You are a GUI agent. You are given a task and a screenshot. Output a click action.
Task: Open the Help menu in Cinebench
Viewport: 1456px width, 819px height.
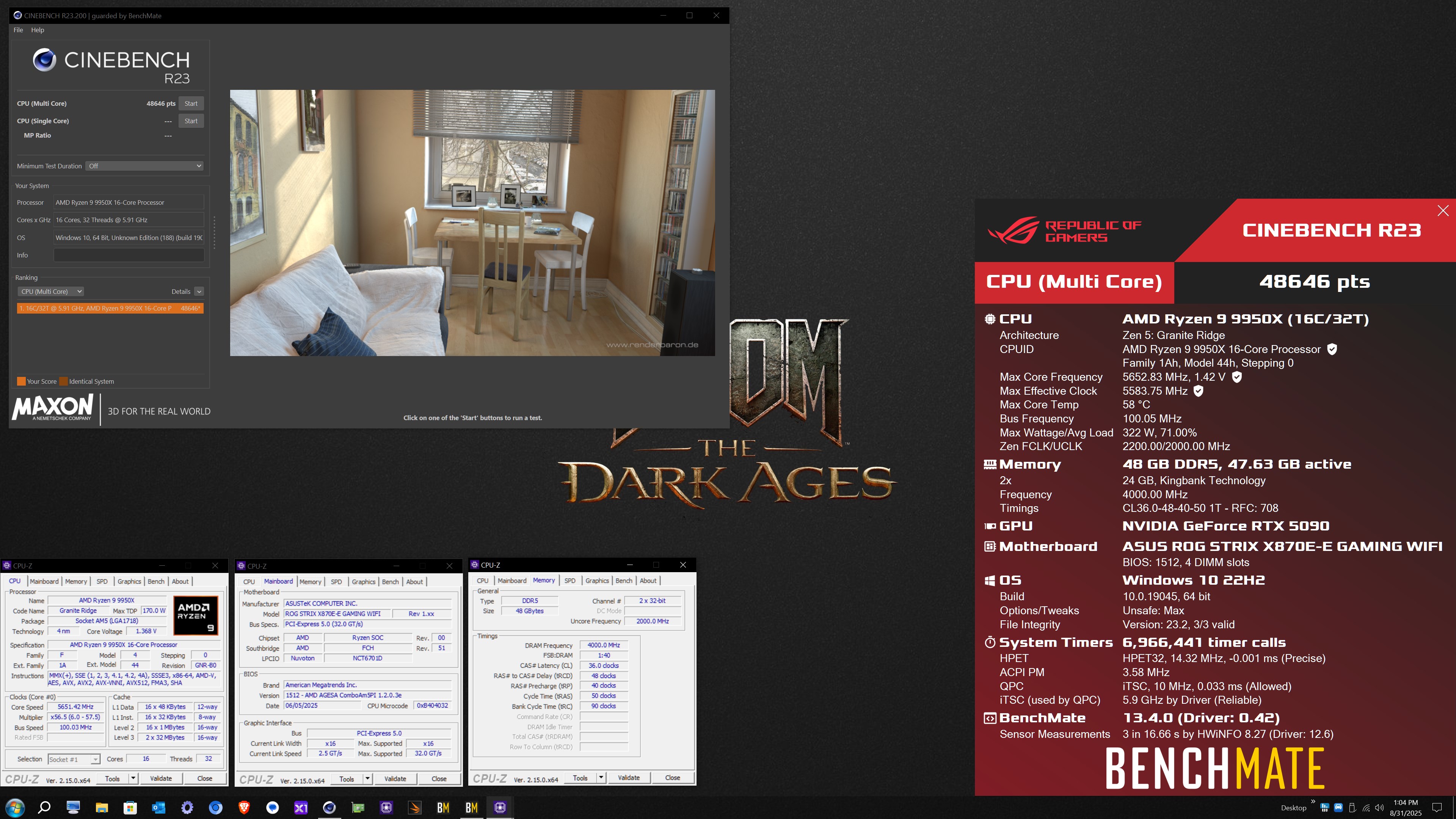pos(37,30)
